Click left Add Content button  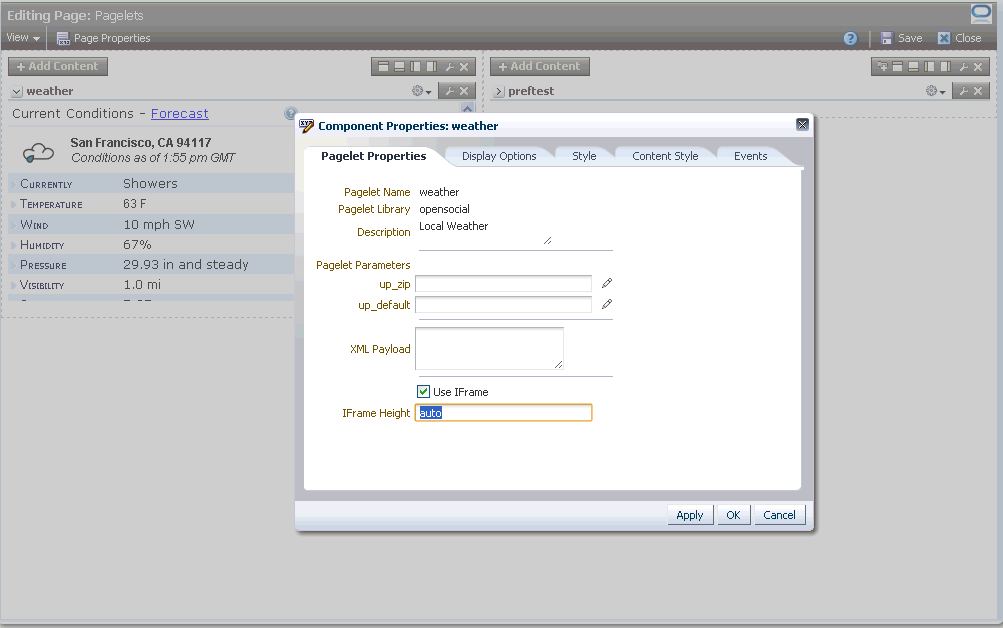58,67
